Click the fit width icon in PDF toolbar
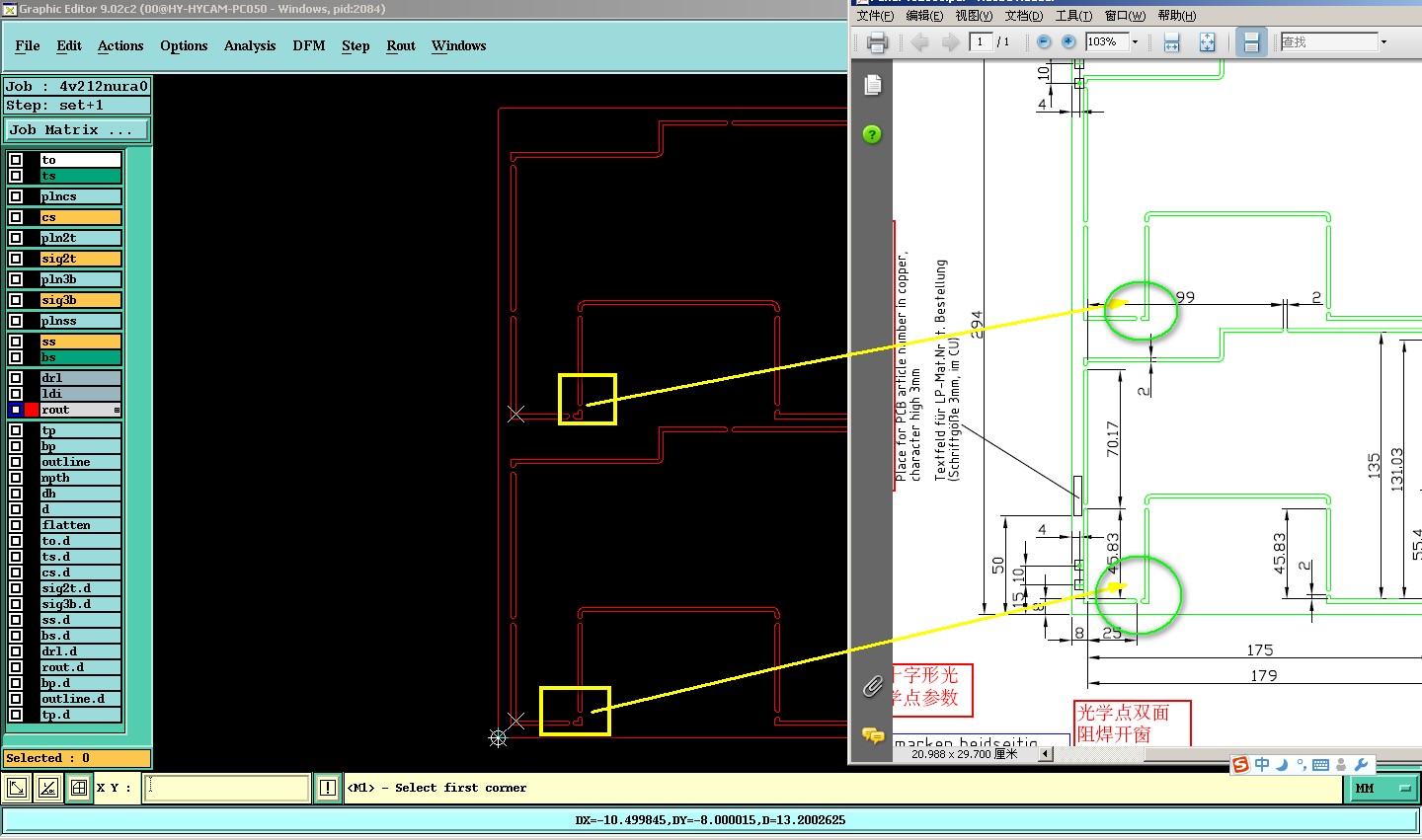1422x840 pixels. (1172, 42)
